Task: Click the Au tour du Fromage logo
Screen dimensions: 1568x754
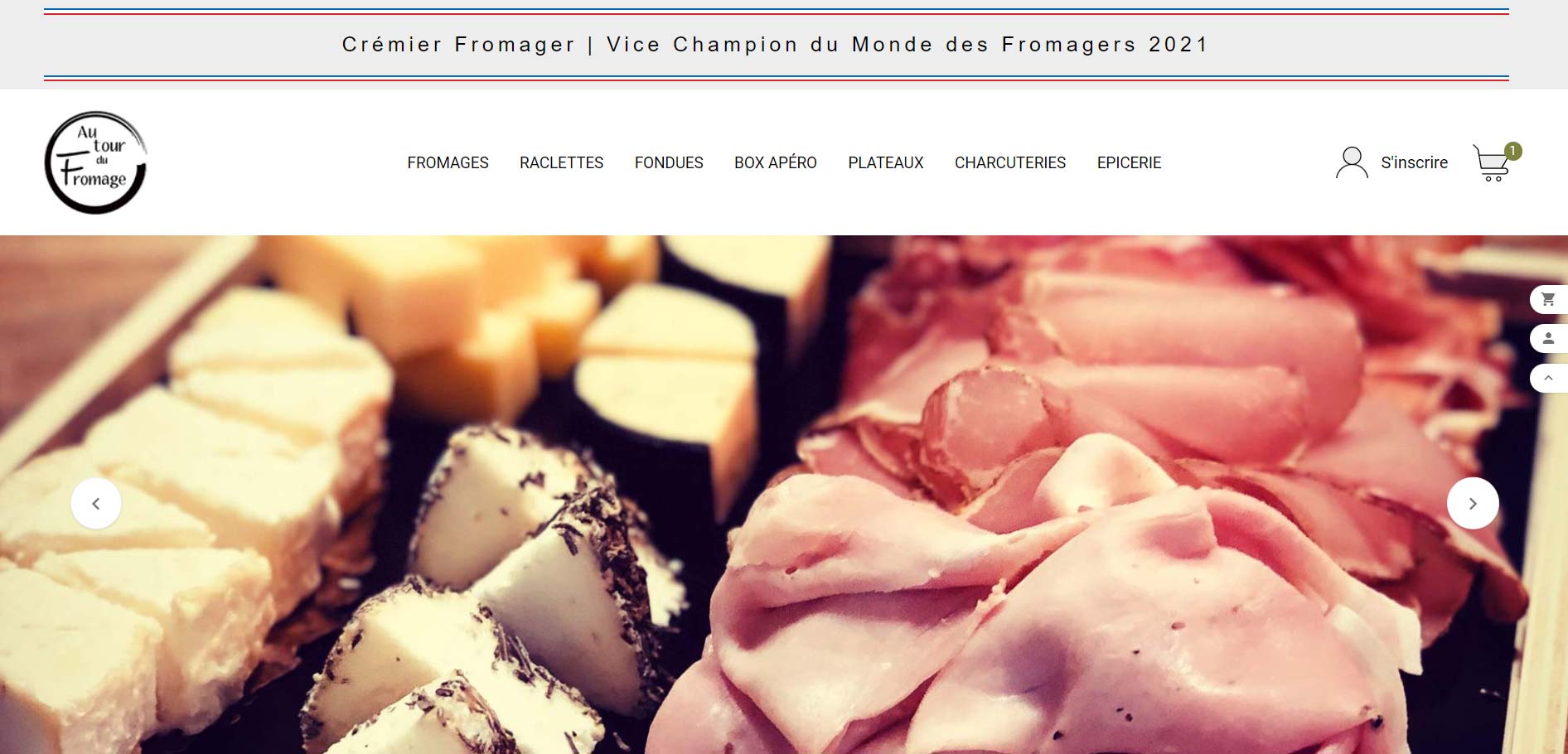Action: (96, 162)
